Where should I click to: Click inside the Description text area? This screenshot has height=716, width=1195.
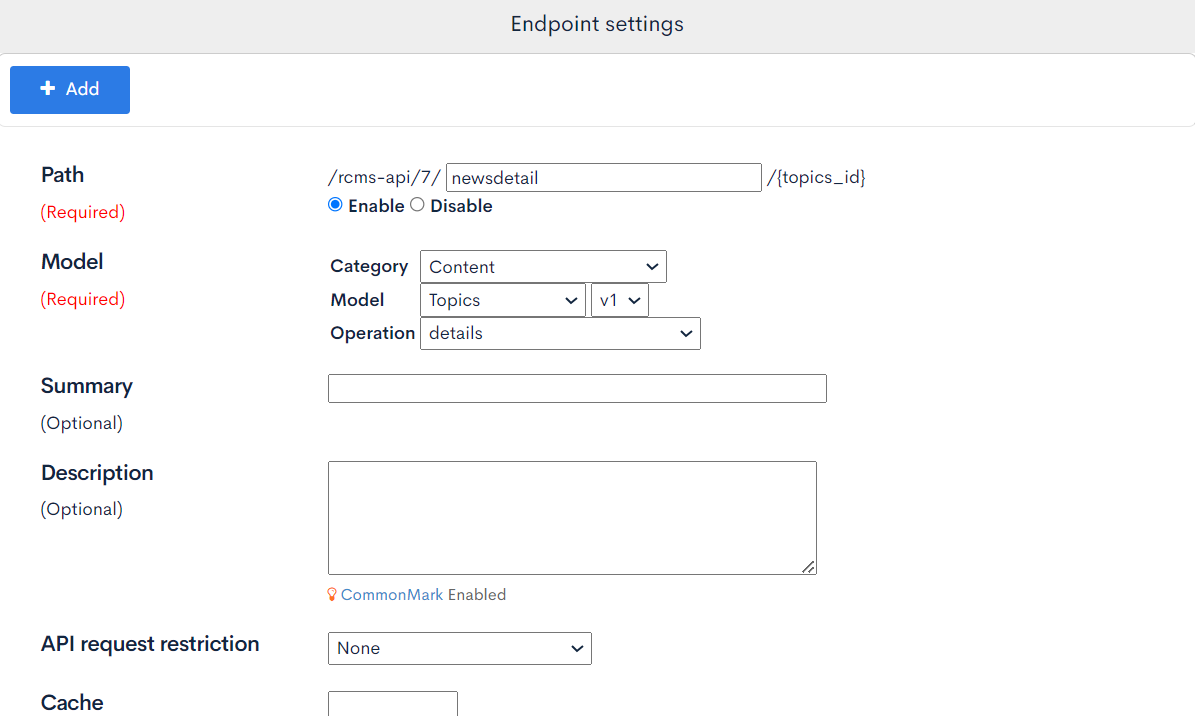571,517
